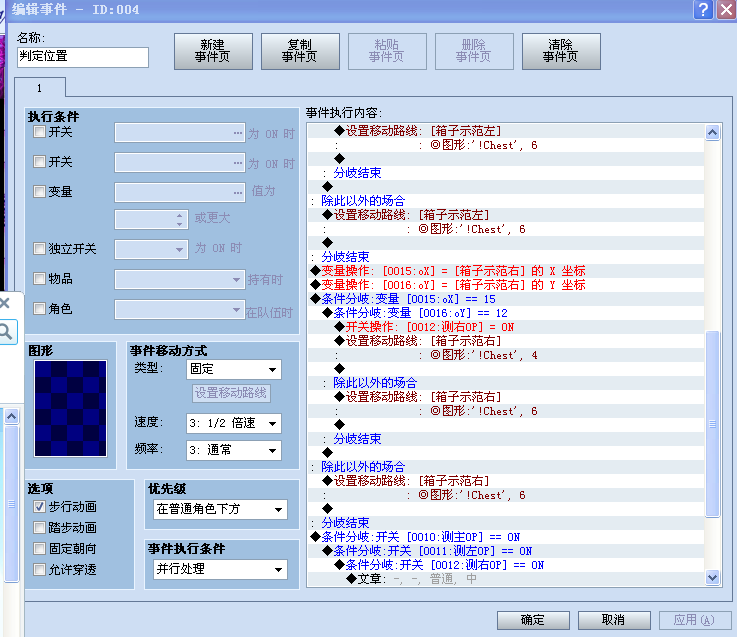Open the 角色 selection dropdown

180,310
